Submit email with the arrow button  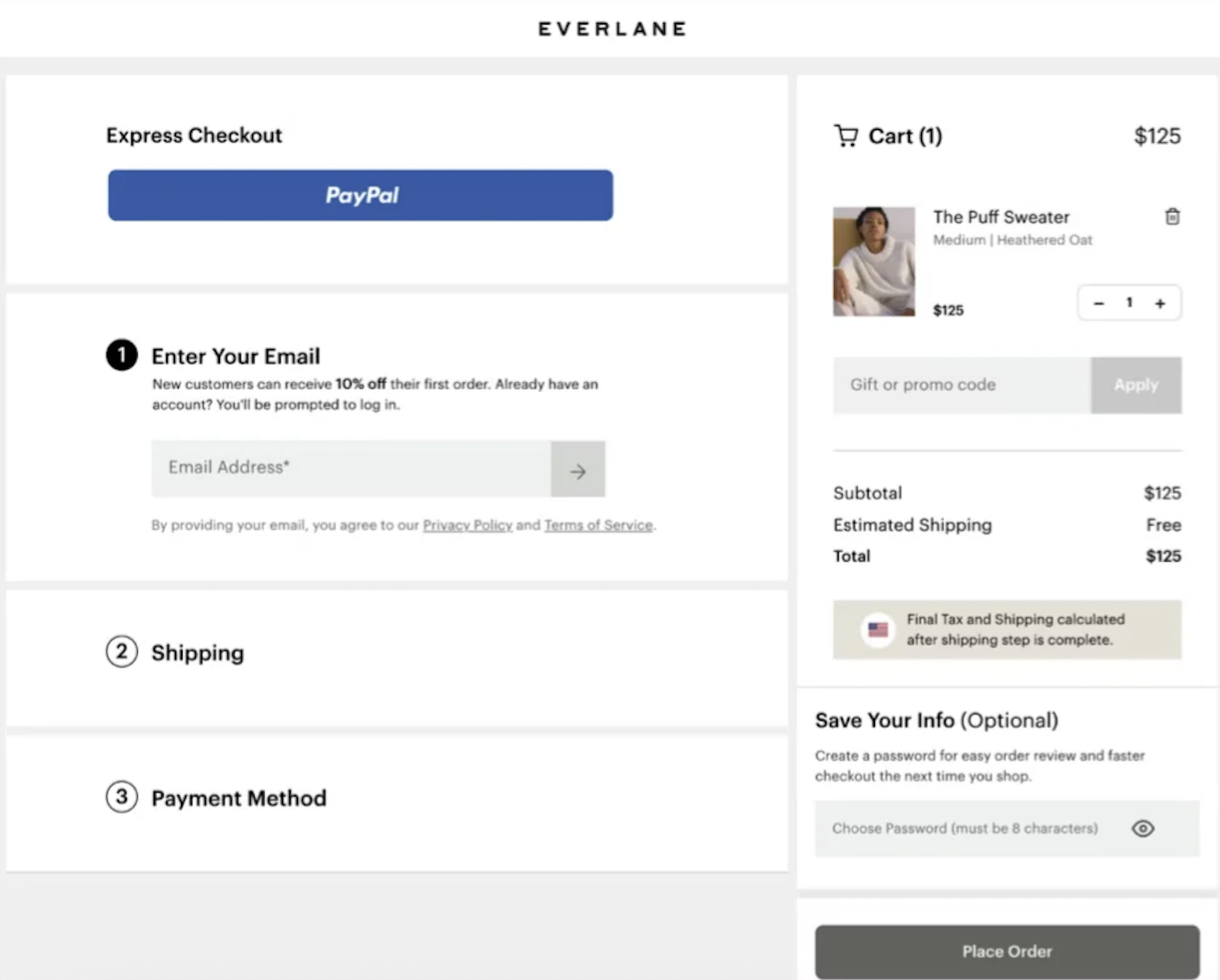click(578, 470)
